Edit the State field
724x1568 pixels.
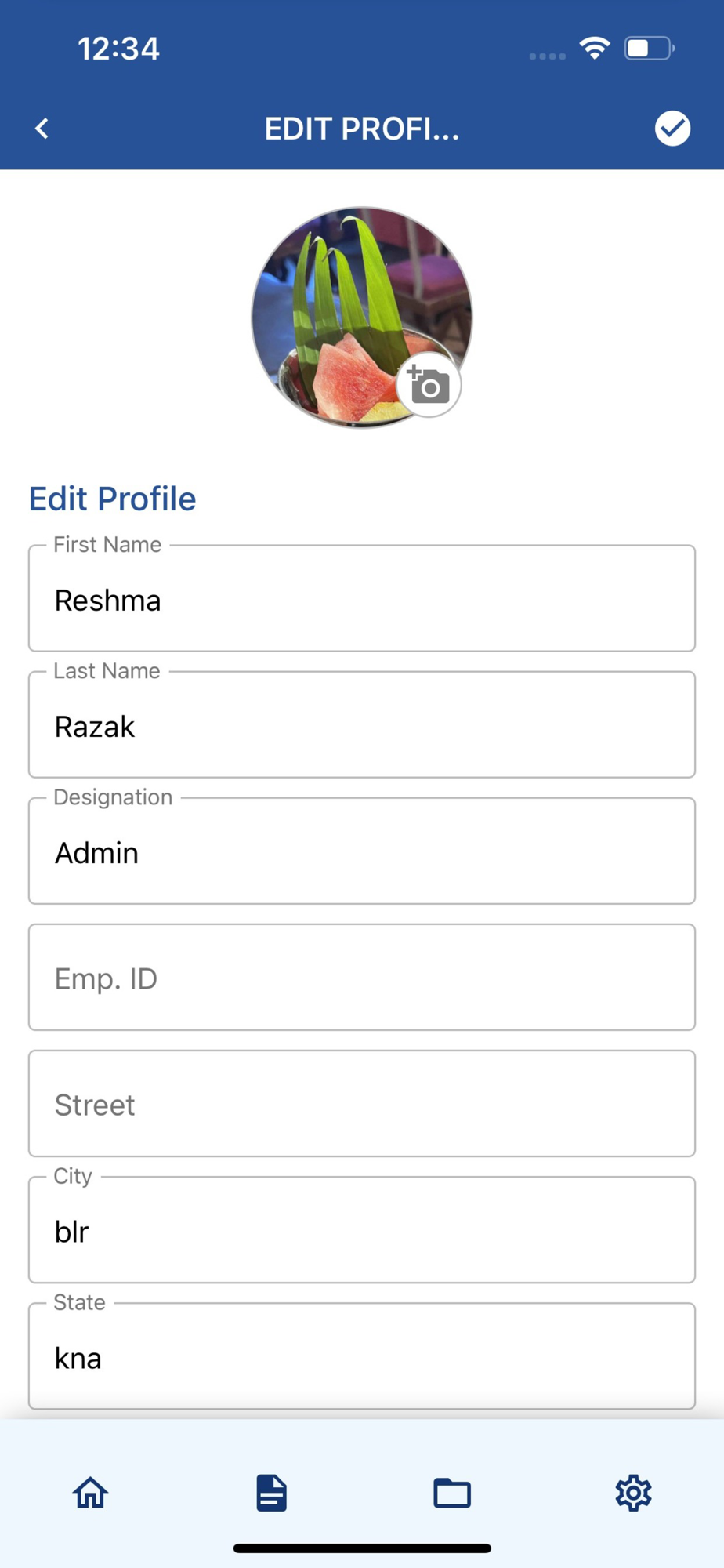(362, 1357)
